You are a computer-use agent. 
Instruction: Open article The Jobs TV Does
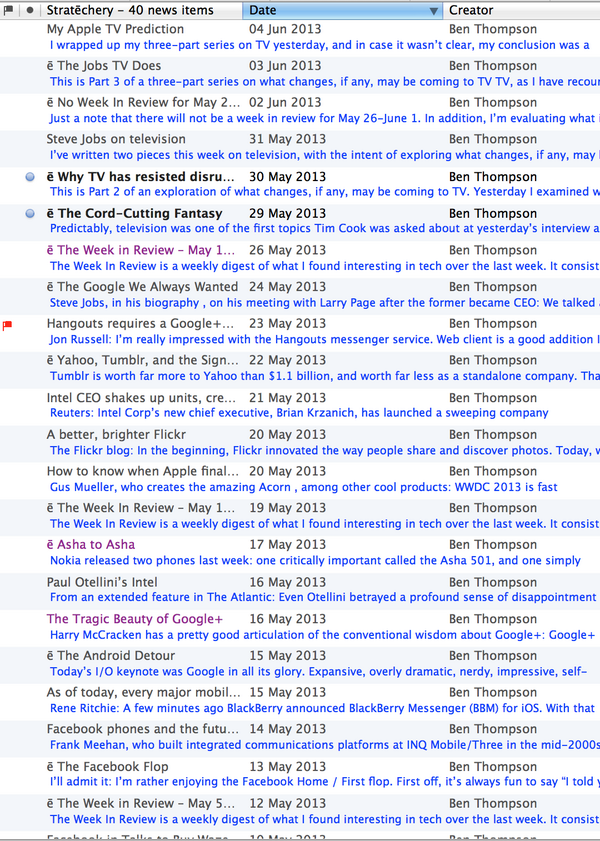point(103,66)
